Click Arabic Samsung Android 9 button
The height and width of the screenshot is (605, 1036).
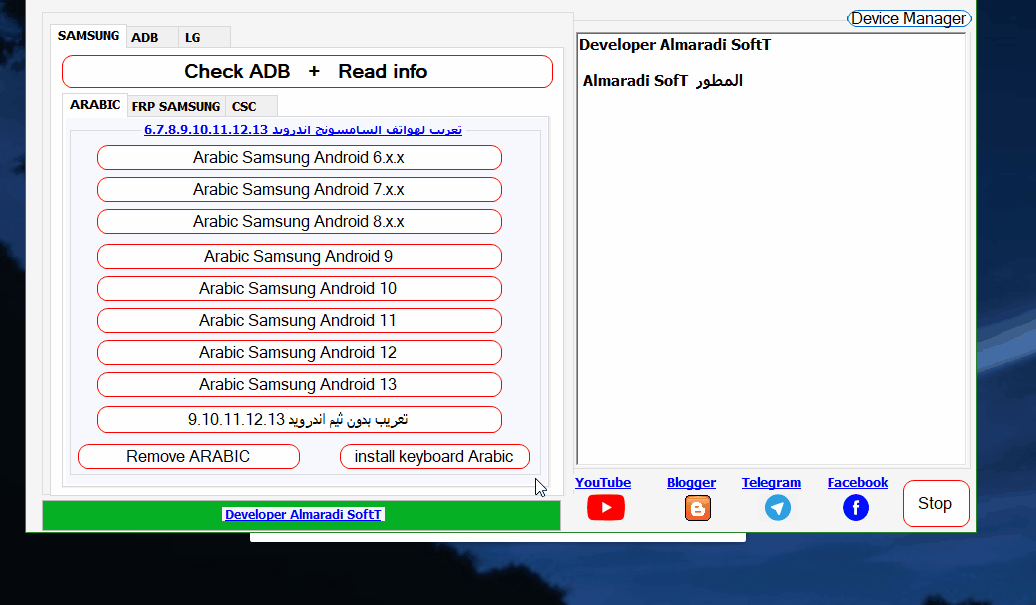[299, 256]
